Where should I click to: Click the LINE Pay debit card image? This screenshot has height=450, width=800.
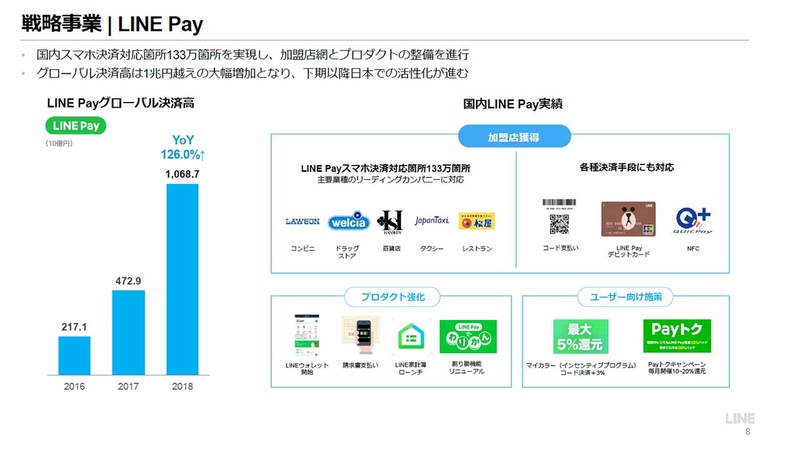coord(629,219)
